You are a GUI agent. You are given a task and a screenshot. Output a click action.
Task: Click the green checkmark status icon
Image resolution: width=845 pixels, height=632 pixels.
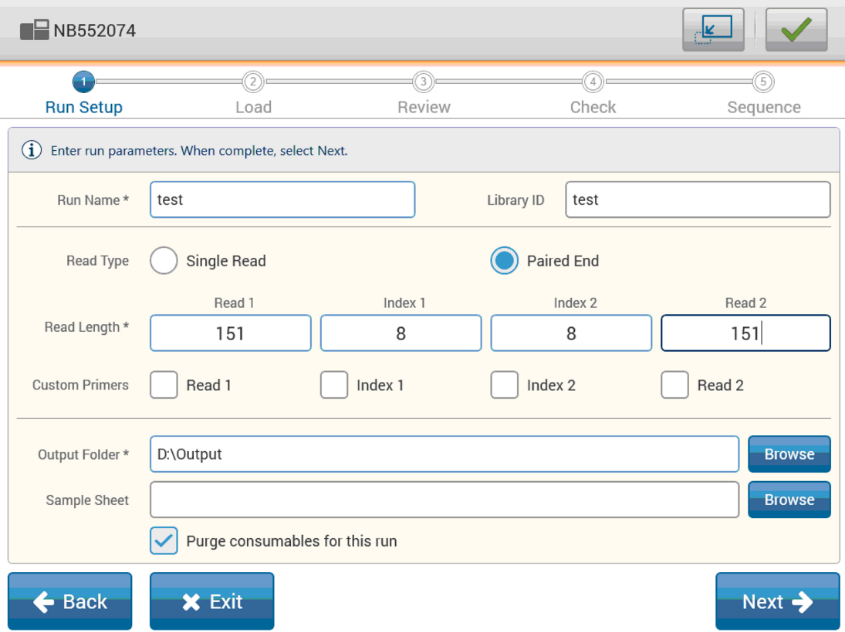[x=796, y=30]
